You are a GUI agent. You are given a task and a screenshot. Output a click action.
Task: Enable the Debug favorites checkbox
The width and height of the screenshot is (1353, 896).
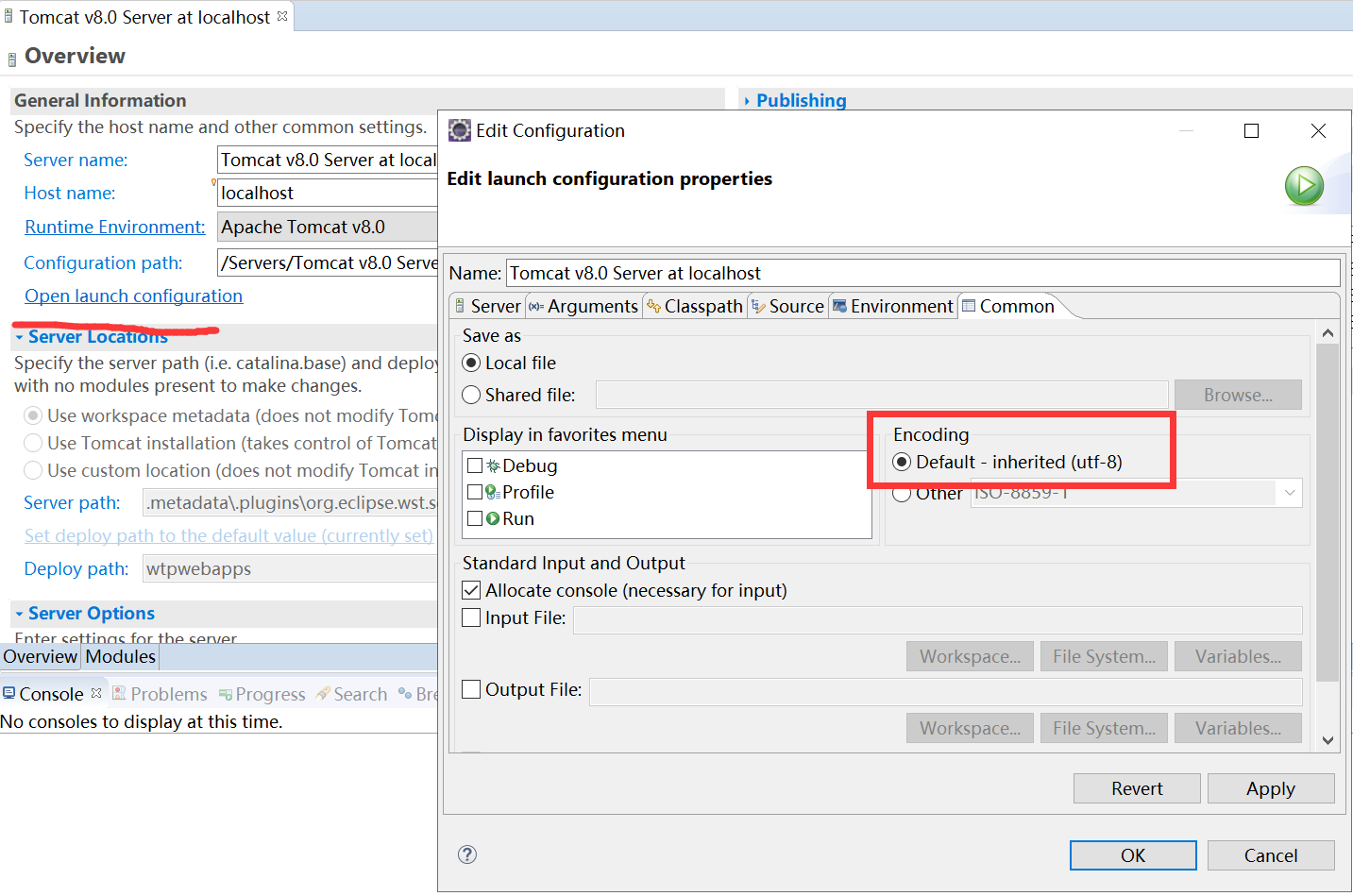point(475,465)
